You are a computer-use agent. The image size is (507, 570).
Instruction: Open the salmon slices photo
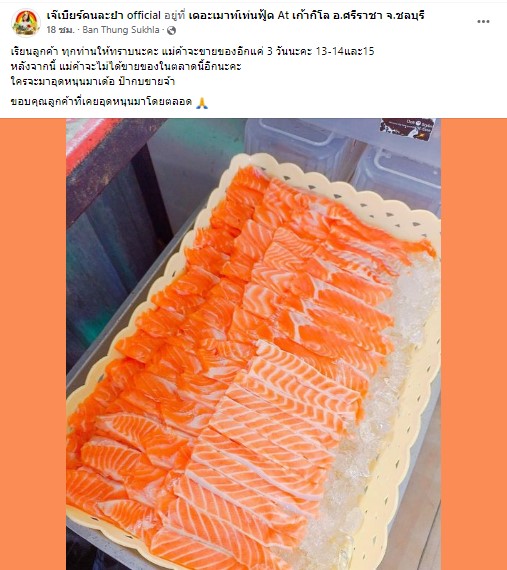click(x=253, y=344)
